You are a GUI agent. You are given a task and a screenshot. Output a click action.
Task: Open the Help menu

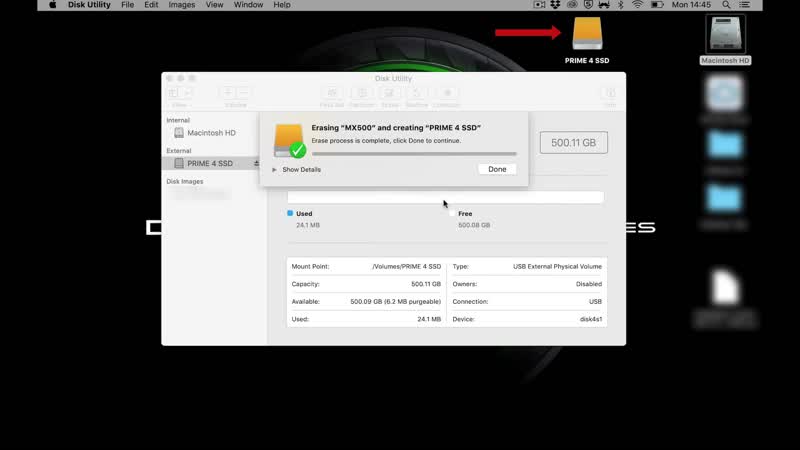tap(282, 5)
